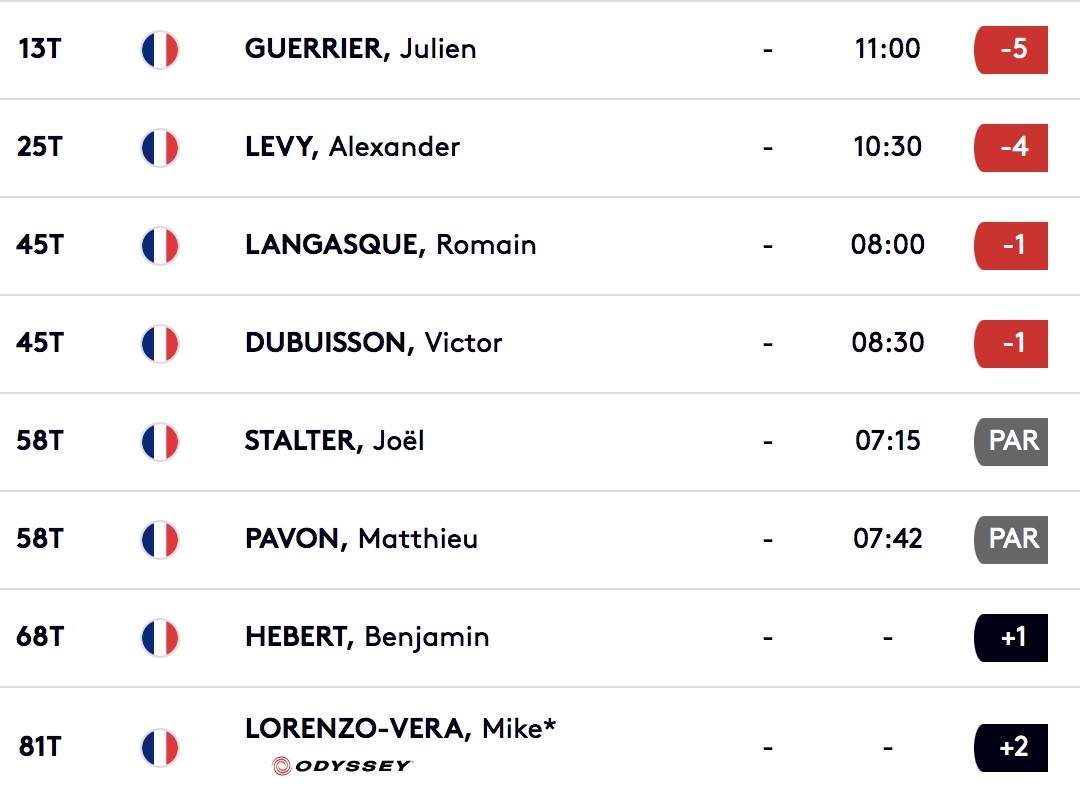Click the Odyssey sponsor logo

pos(342,765)
